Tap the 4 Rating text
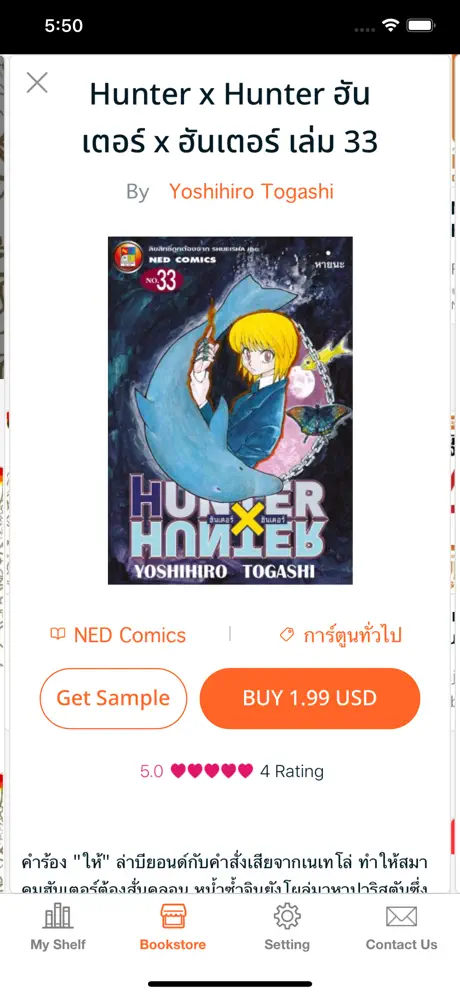This screenshot has width=460, height=996. click(x=292, y=771)
